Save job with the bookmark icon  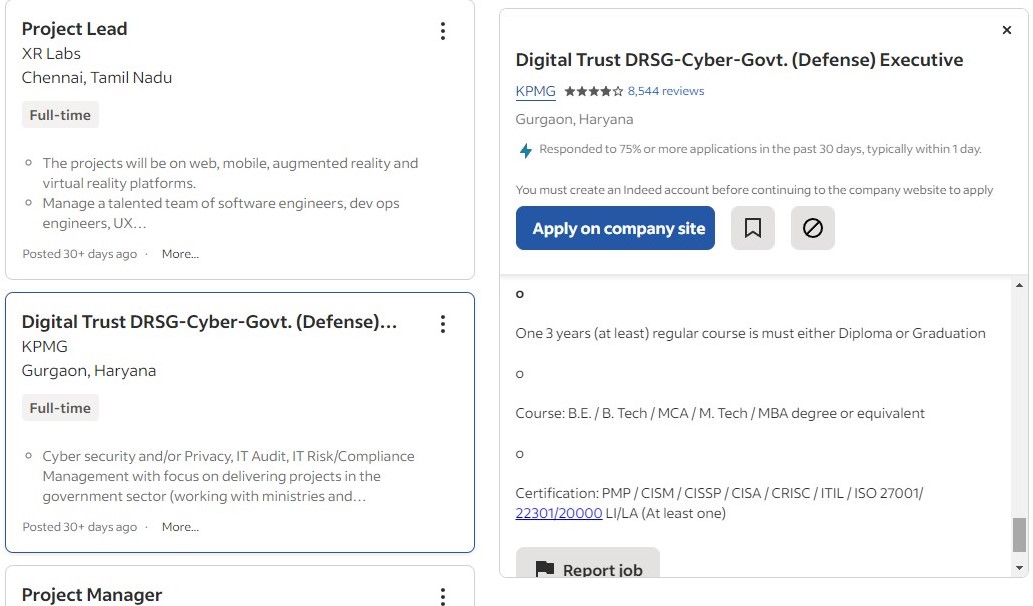point(753,228)
